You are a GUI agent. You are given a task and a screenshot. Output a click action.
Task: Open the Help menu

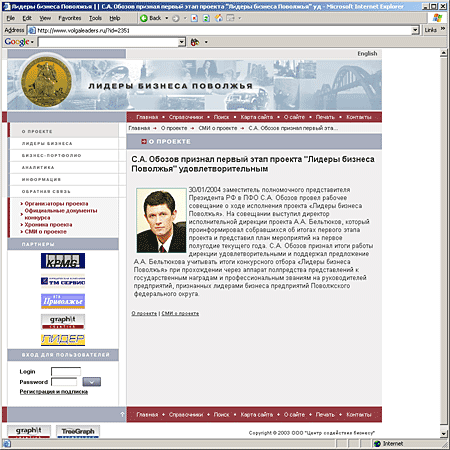pyautogui.click(x=115, y=18)
